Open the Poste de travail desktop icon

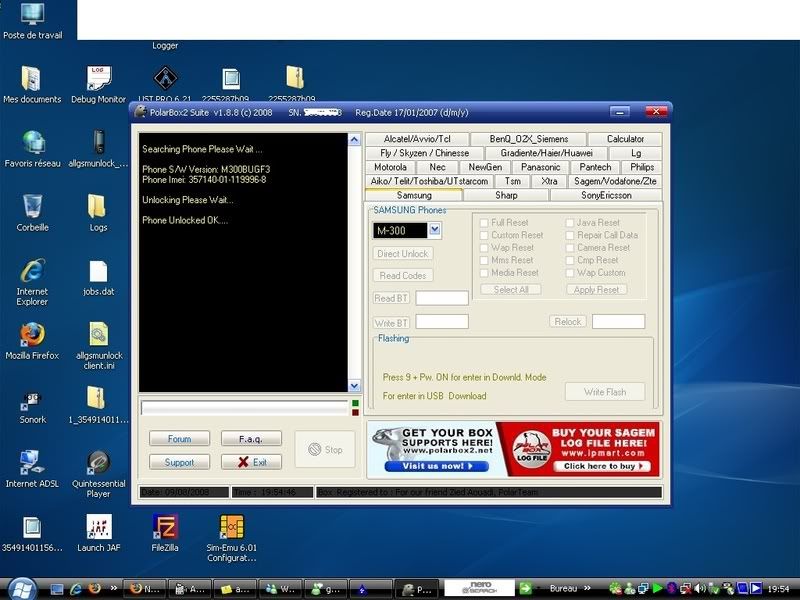pyautogui.click(x=33, y=20)
